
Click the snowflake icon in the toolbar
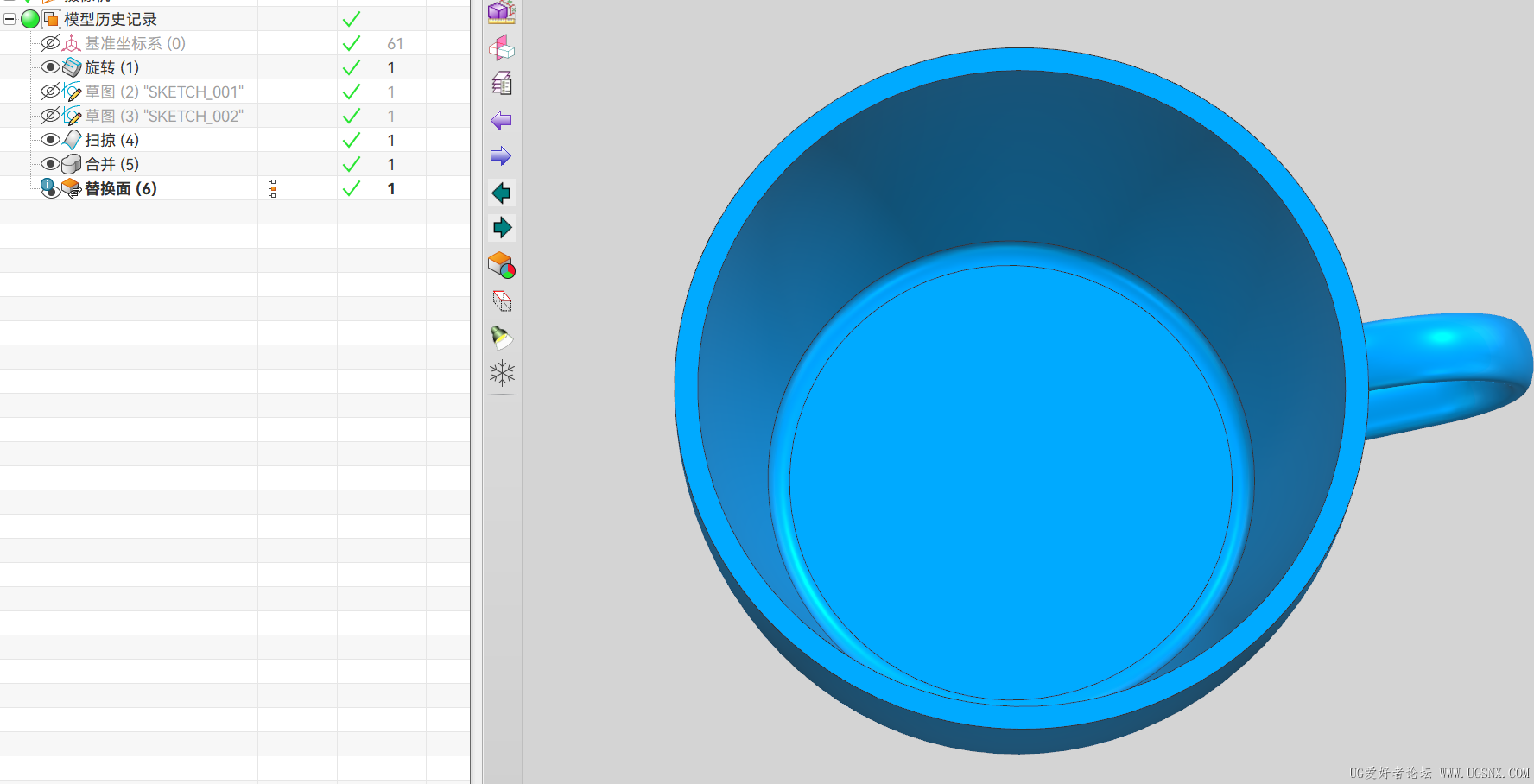coord(501,373)
